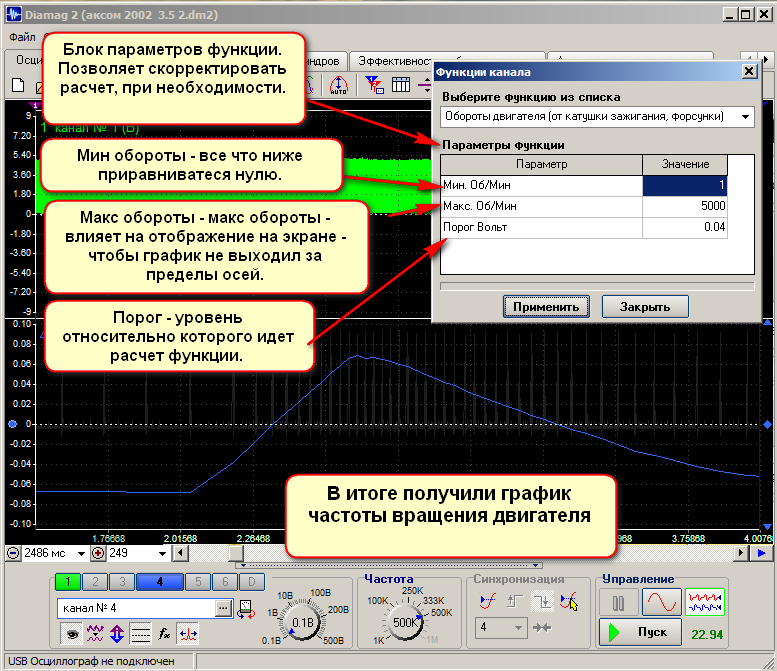The height and width of the screenshot is (671, 777).
Task: Select the red sine wave mode
Action: point(662,603)
